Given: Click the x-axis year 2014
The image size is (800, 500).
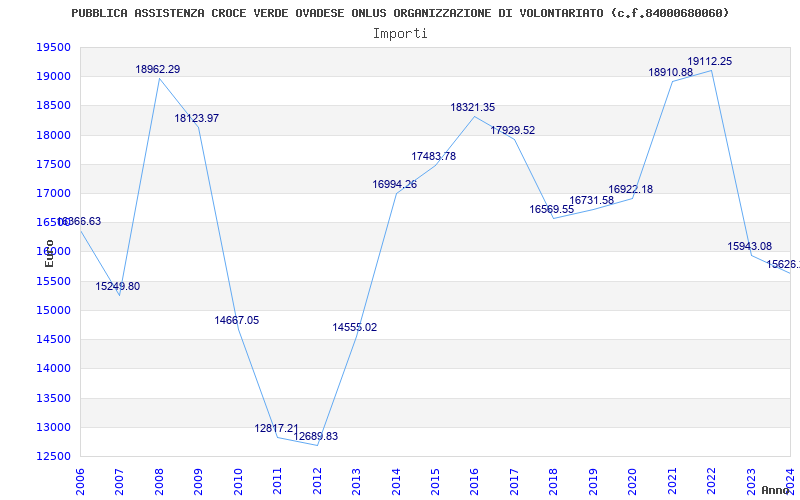Looking at the screenshot, I should click(396, 481).
